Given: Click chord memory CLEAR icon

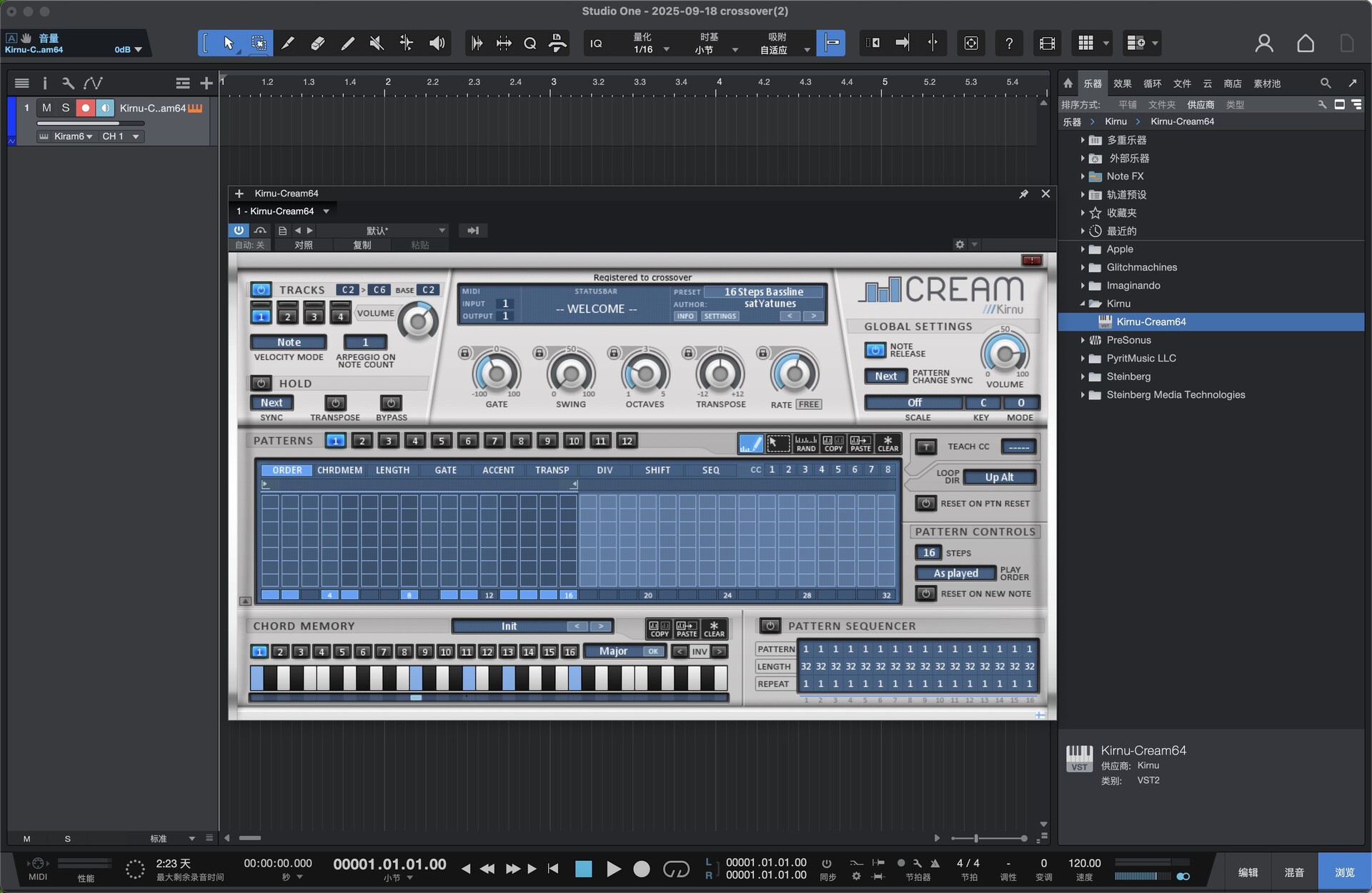Looking at the screenshot, I should point(714,629).
